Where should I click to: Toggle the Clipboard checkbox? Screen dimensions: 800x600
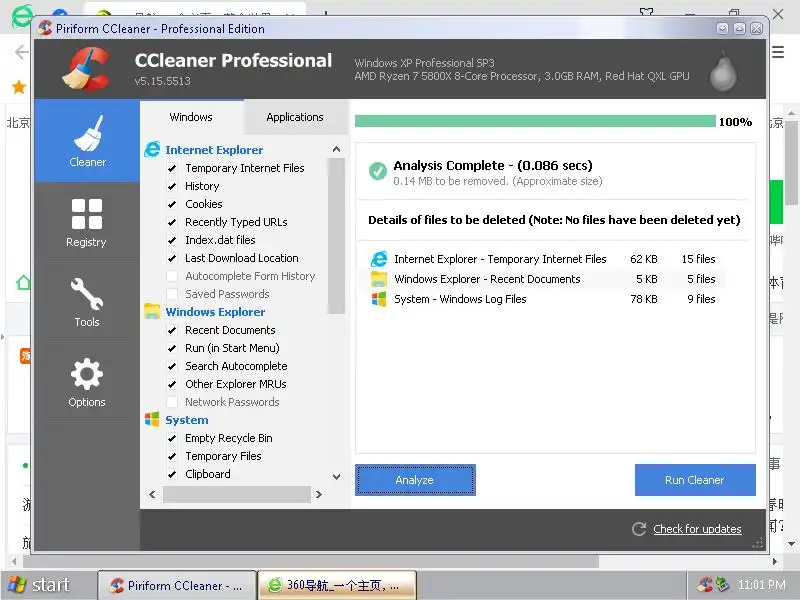172,474
